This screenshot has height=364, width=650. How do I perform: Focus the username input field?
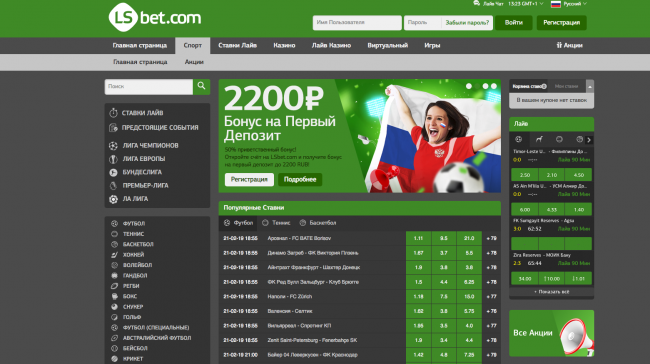pyautogui.click(x=357, y=23)
